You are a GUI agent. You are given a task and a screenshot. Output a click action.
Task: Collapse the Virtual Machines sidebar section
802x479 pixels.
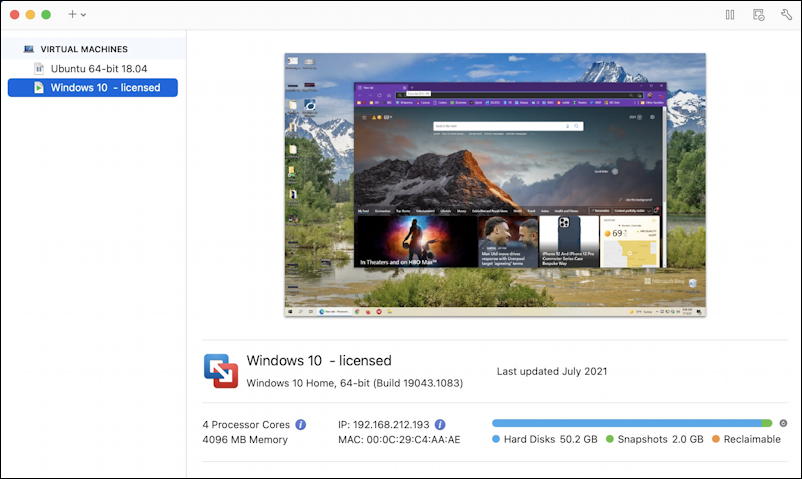[x=84, y=49]
